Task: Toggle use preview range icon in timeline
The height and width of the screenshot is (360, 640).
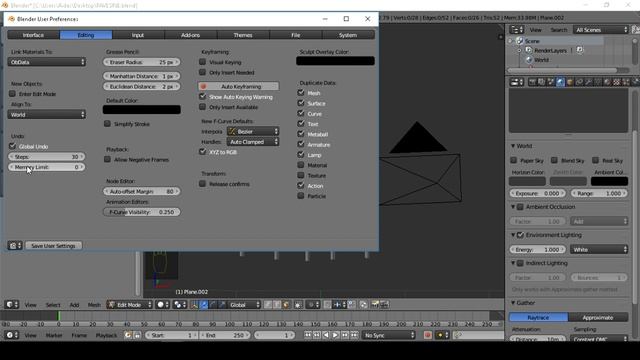Action: point(128,335)
